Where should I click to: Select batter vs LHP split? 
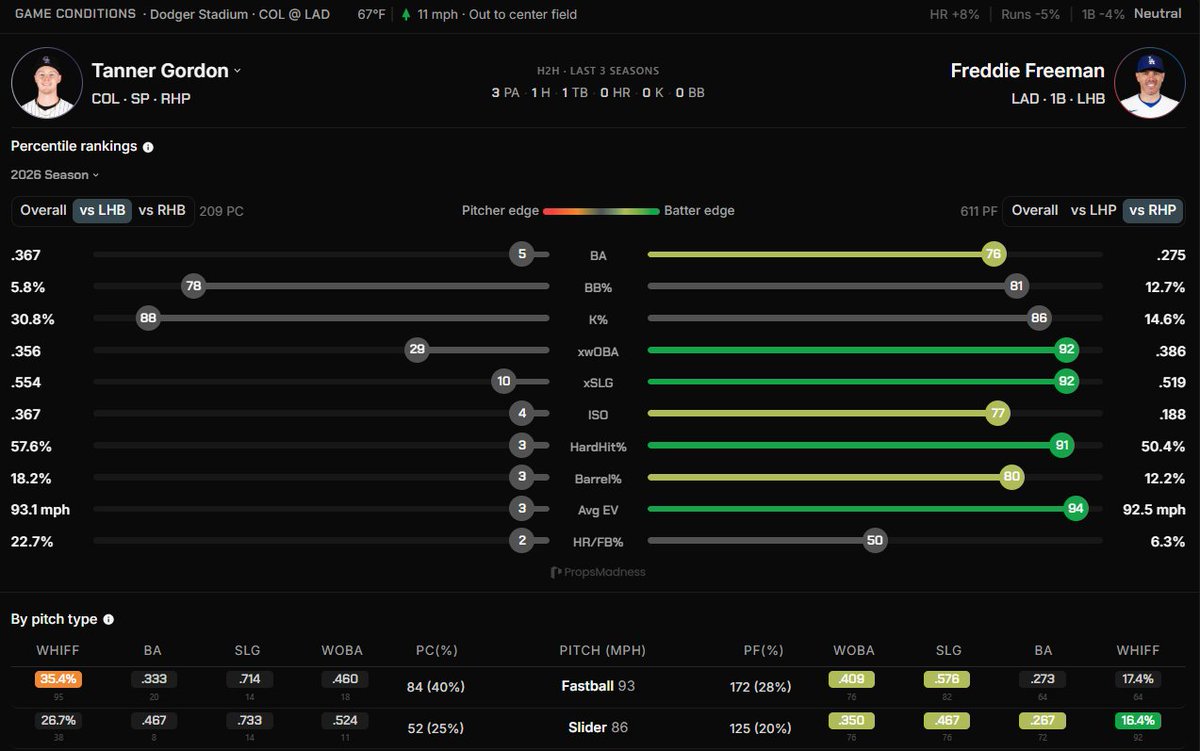point(1092,210)
